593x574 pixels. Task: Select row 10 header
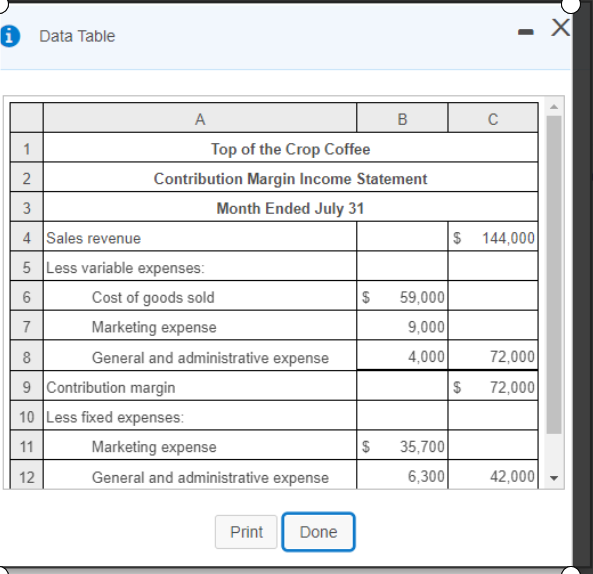[x=26, y=416]
